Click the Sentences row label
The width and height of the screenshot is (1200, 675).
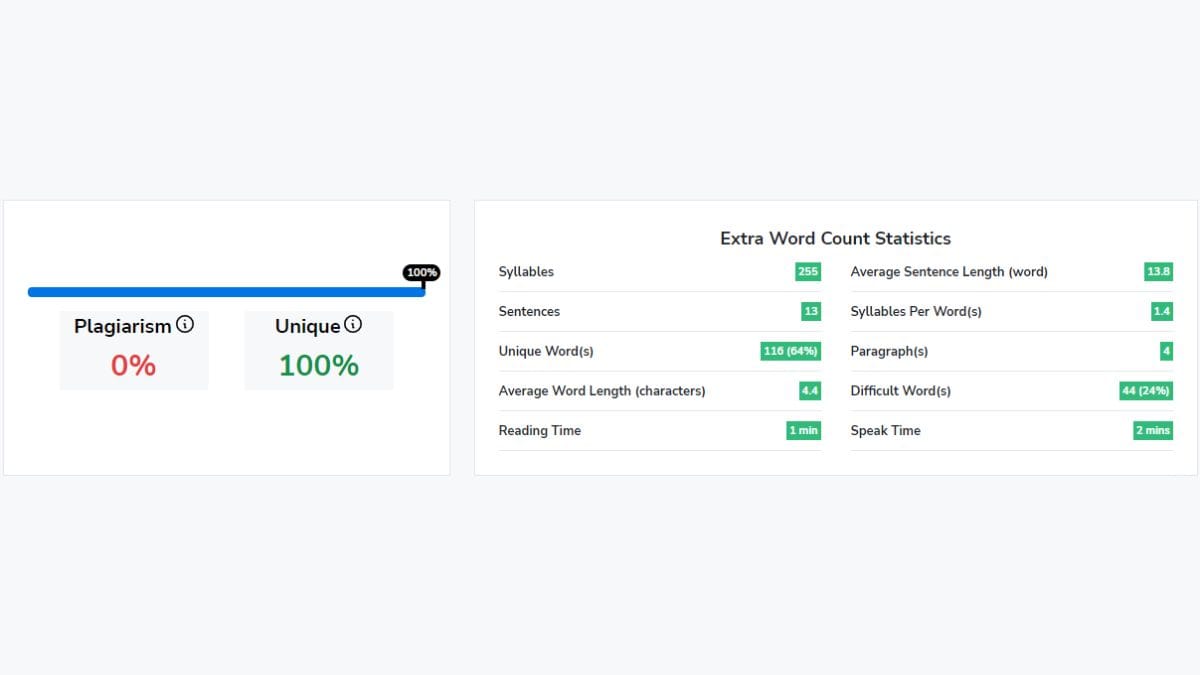[x=529, y=311]
